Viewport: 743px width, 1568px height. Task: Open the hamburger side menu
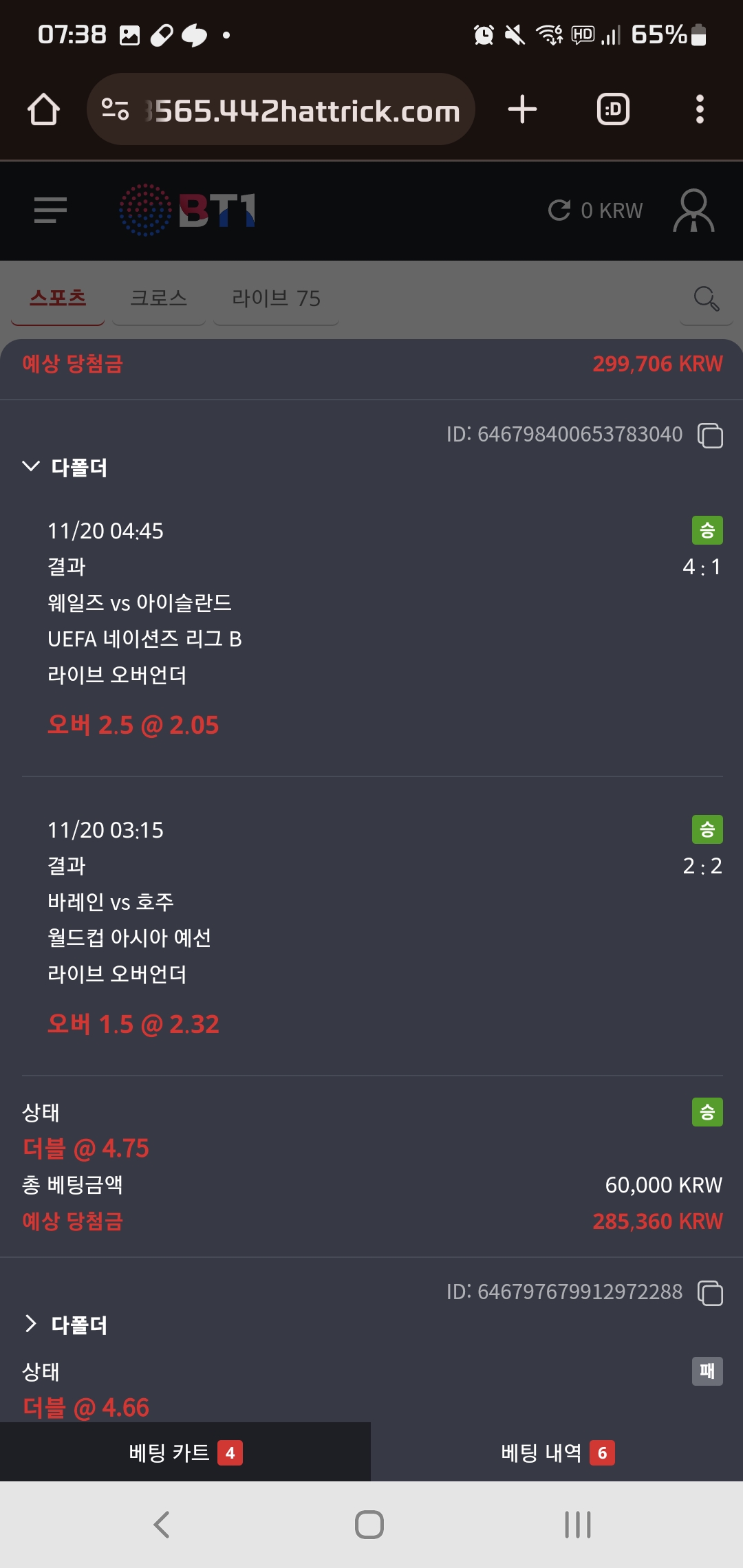tap(50, 210)
